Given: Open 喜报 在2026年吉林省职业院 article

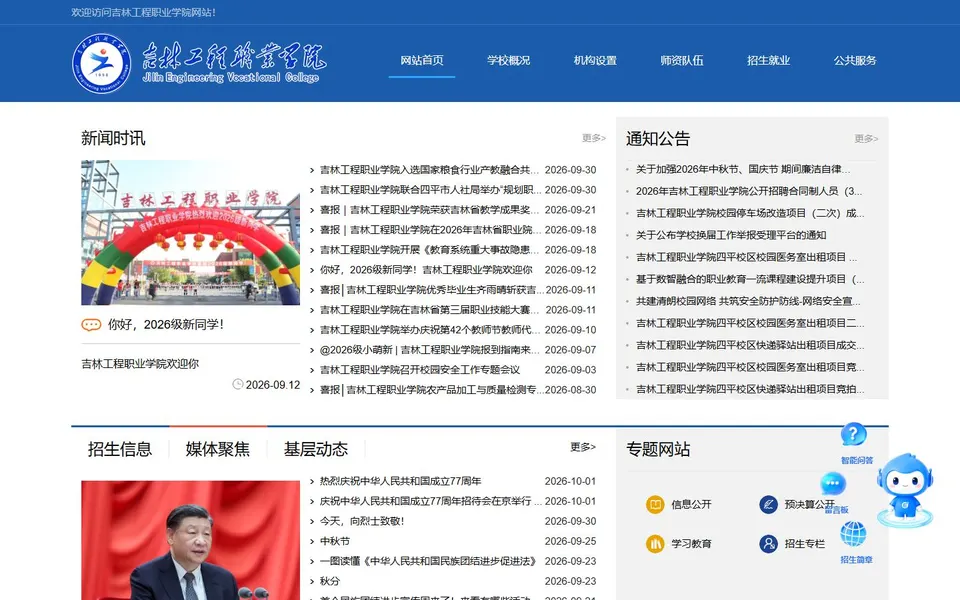Looking at the screenshot, I should pos(429,230).
